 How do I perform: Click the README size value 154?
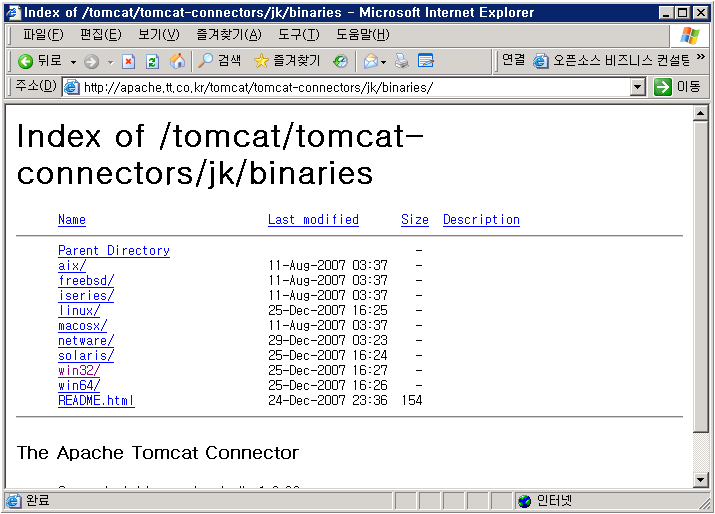click(x=412, y=400)
